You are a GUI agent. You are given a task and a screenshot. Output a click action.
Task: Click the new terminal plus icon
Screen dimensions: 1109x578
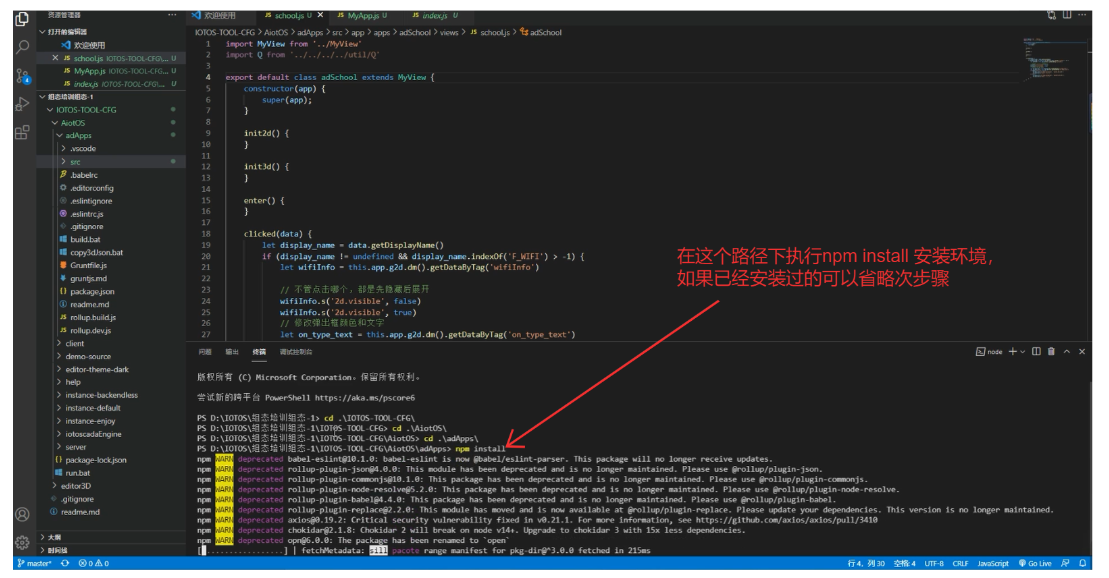(x=1012, y=352)
